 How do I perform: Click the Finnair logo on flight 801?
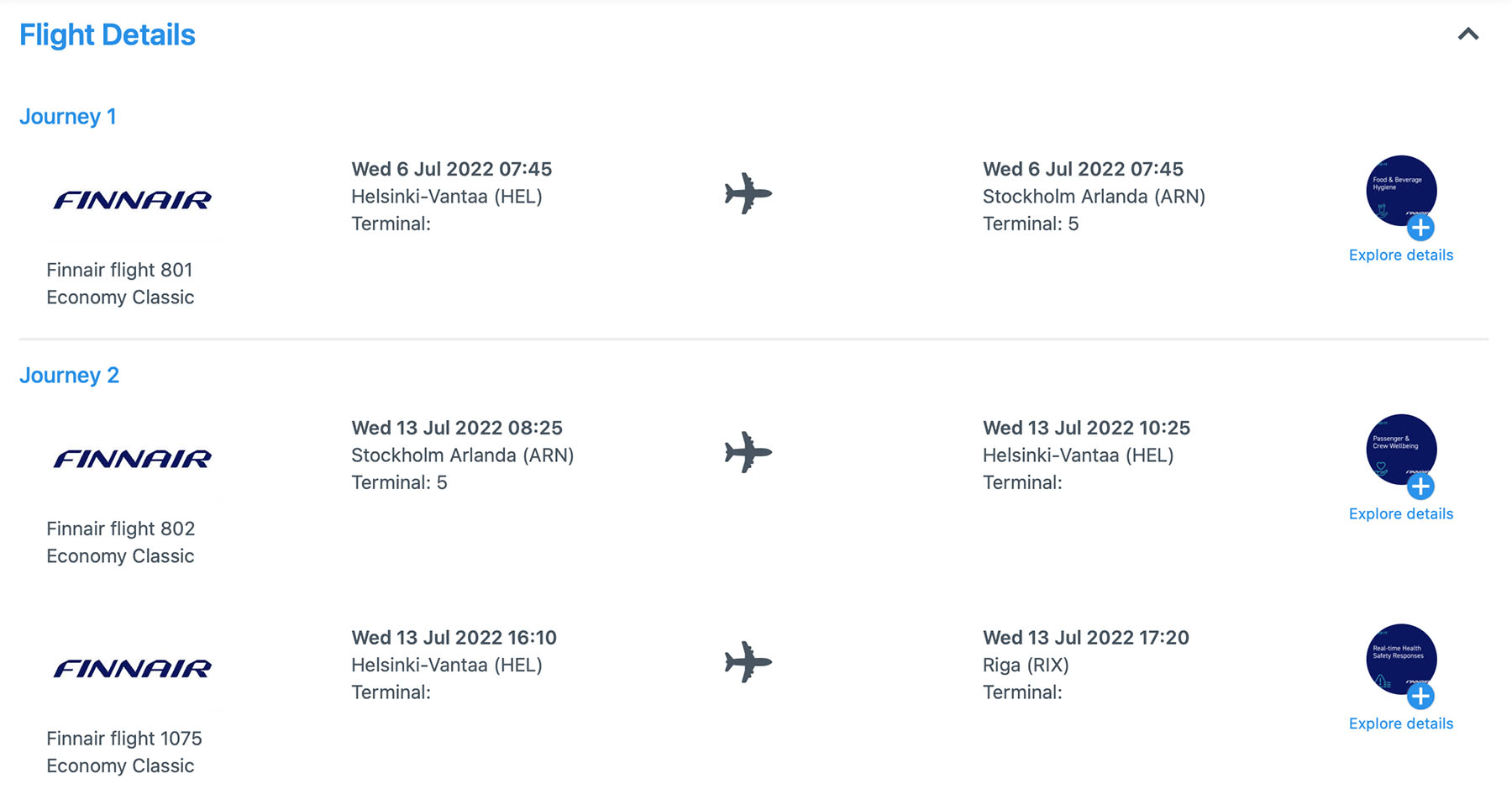coord(133,200)
